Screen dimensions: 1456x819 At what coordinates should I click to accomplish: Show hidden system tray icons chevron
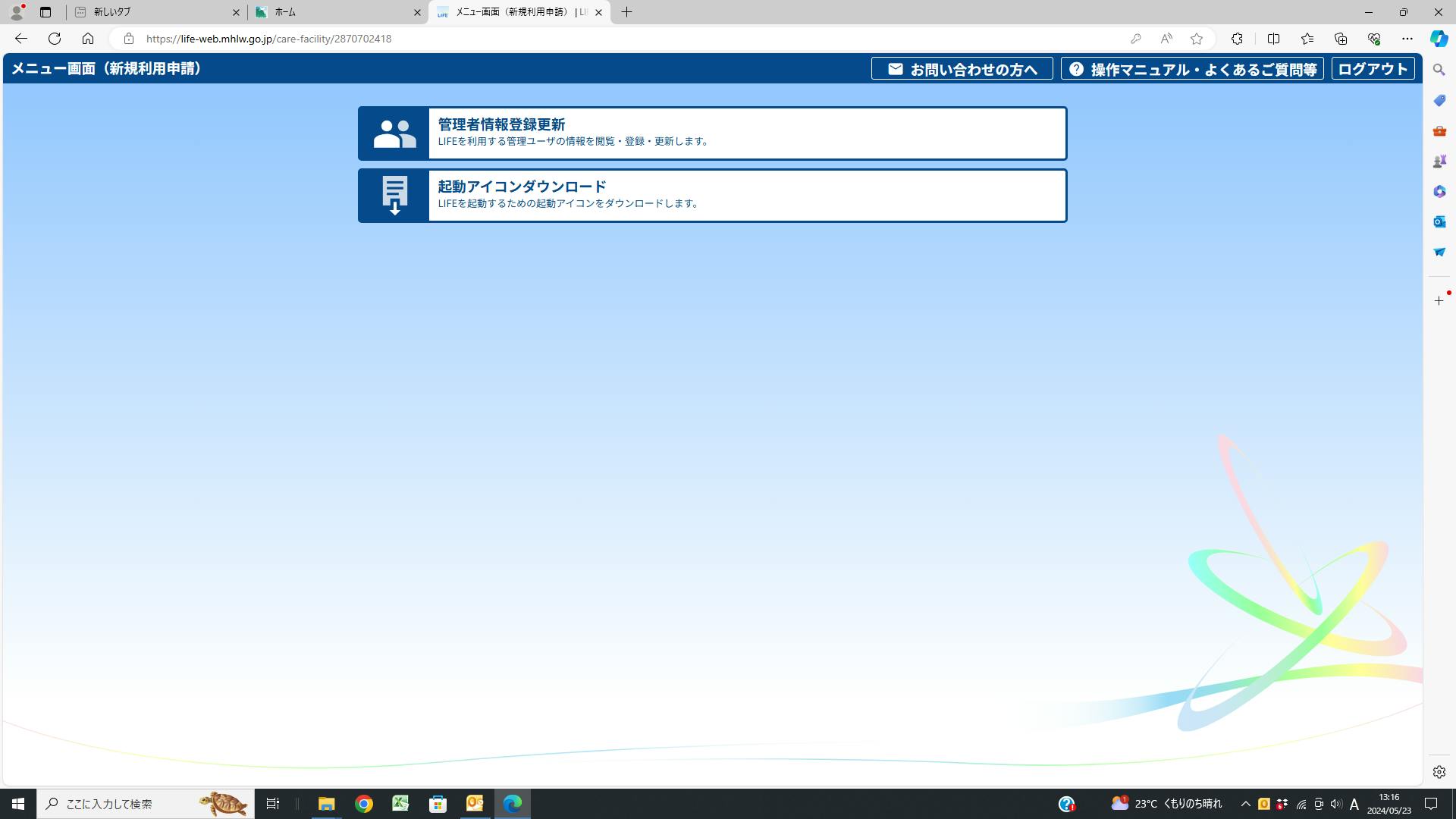point(1245,804)
